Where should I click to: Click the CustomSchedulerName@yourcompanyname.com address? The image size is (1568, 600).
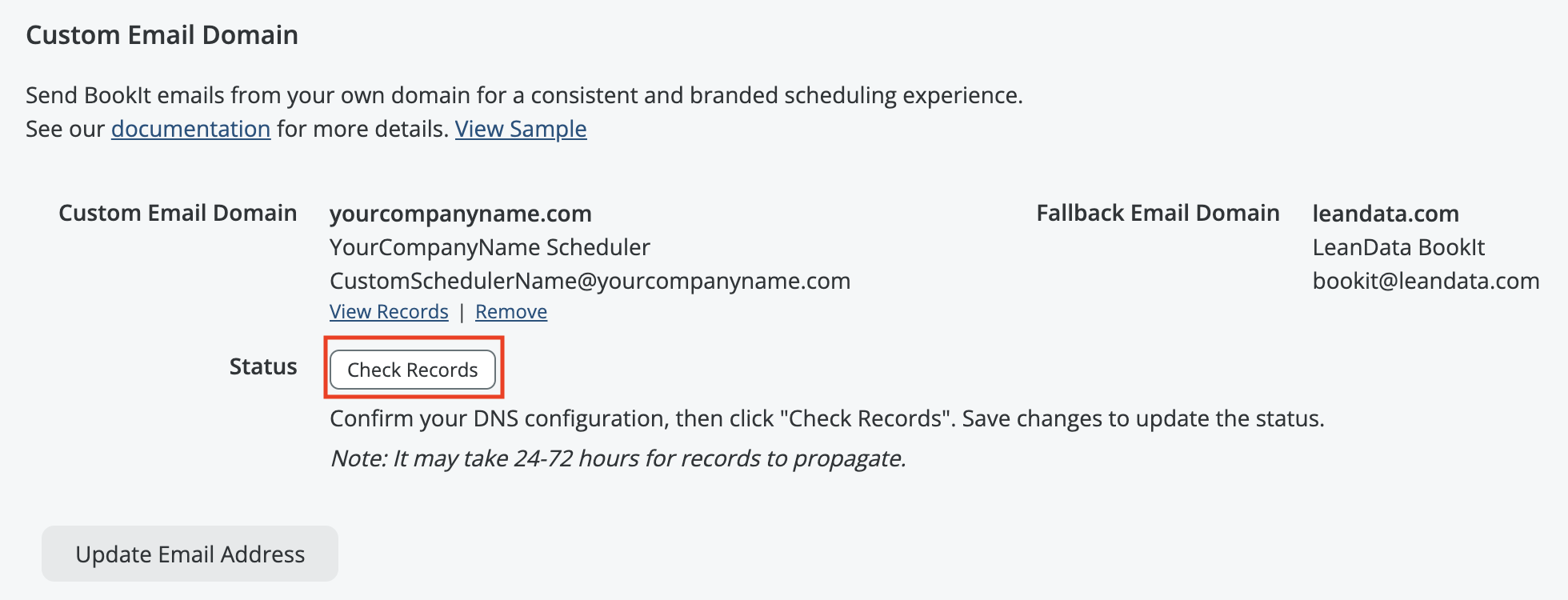590,281
